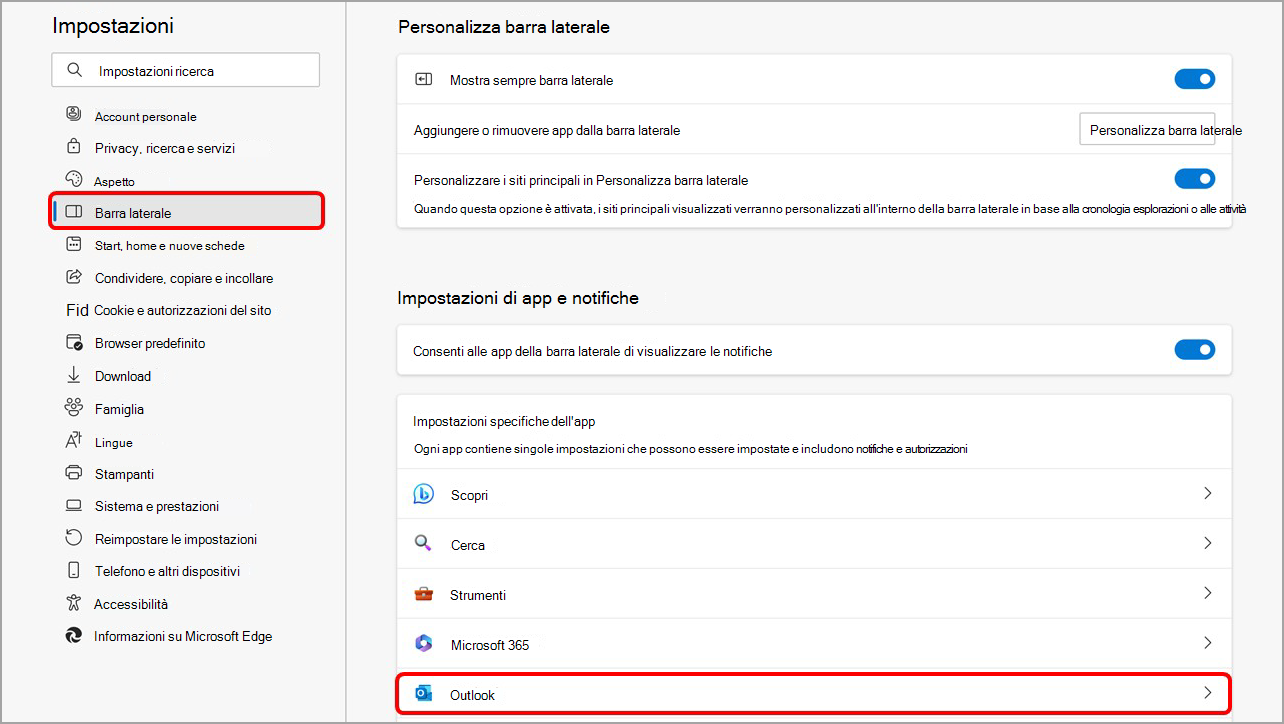The height and width of the screenshot is (724, 1284).
Task: Click the Accessibilità figure icon
Action: 72,603
